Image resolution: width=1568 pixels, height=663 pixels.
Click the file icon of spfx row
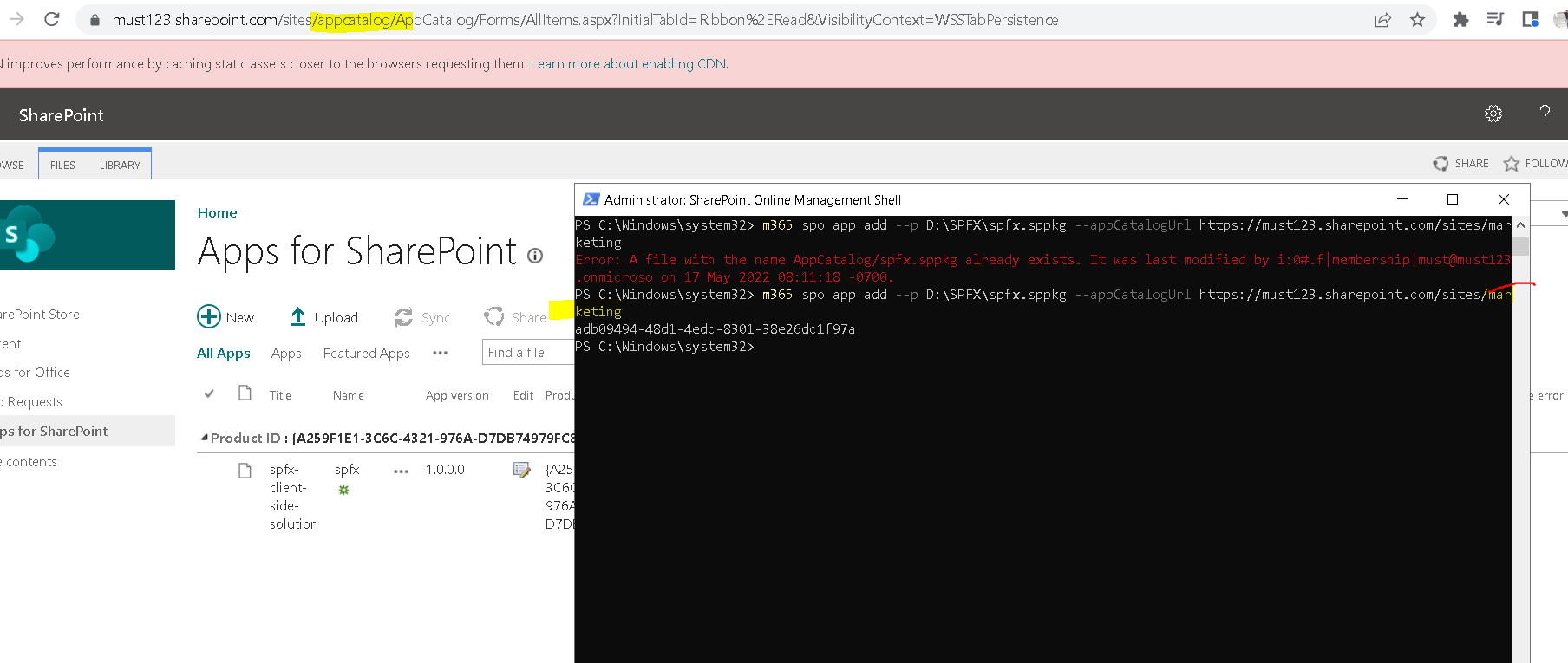pyautogui.click(x=245, y=471)
